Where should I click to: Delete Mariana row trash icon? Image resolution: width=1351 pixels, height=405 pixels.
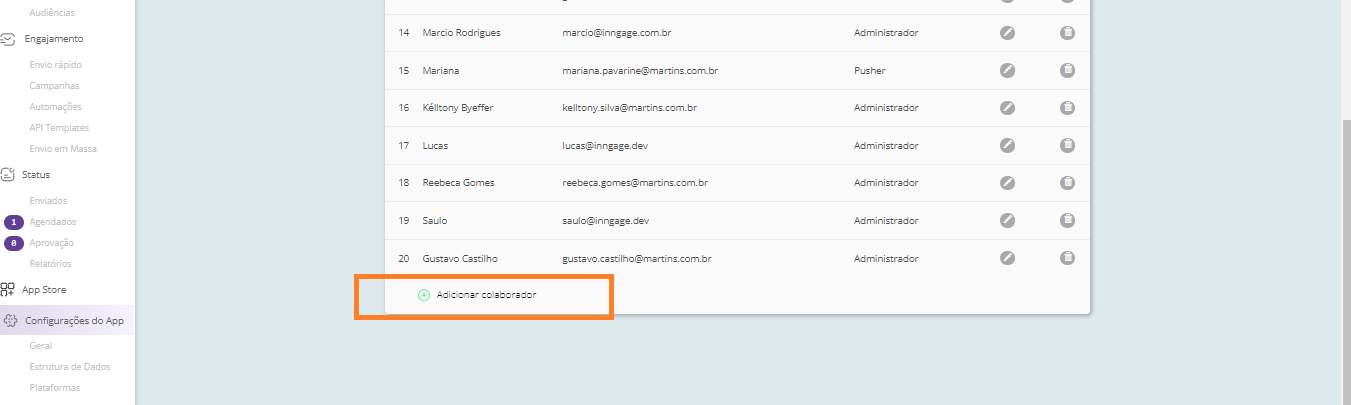[x=1067, y=70]
